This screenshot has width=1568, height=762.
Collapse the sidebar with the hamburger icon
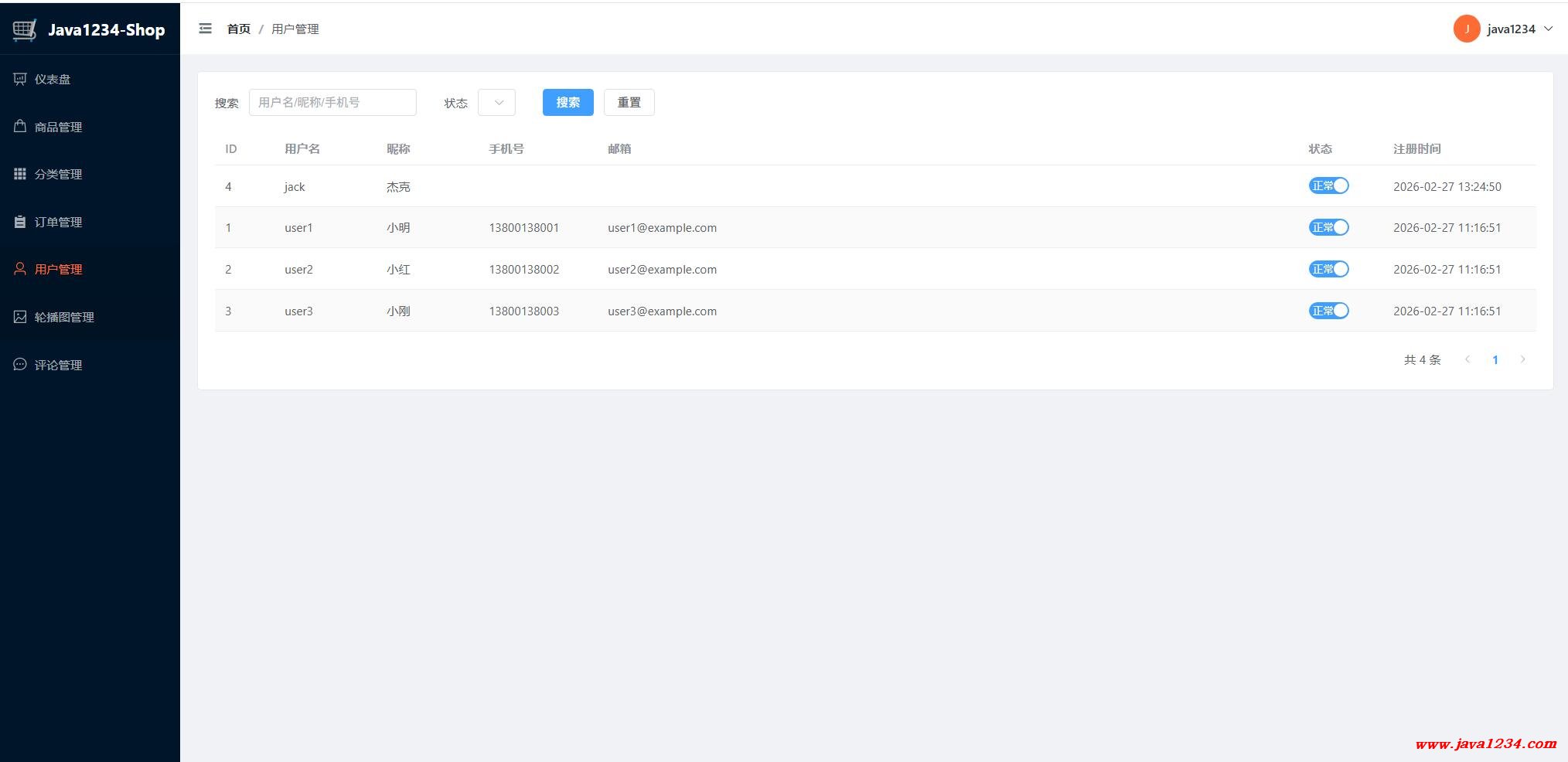pyautogui.click(x=205, y=29)
